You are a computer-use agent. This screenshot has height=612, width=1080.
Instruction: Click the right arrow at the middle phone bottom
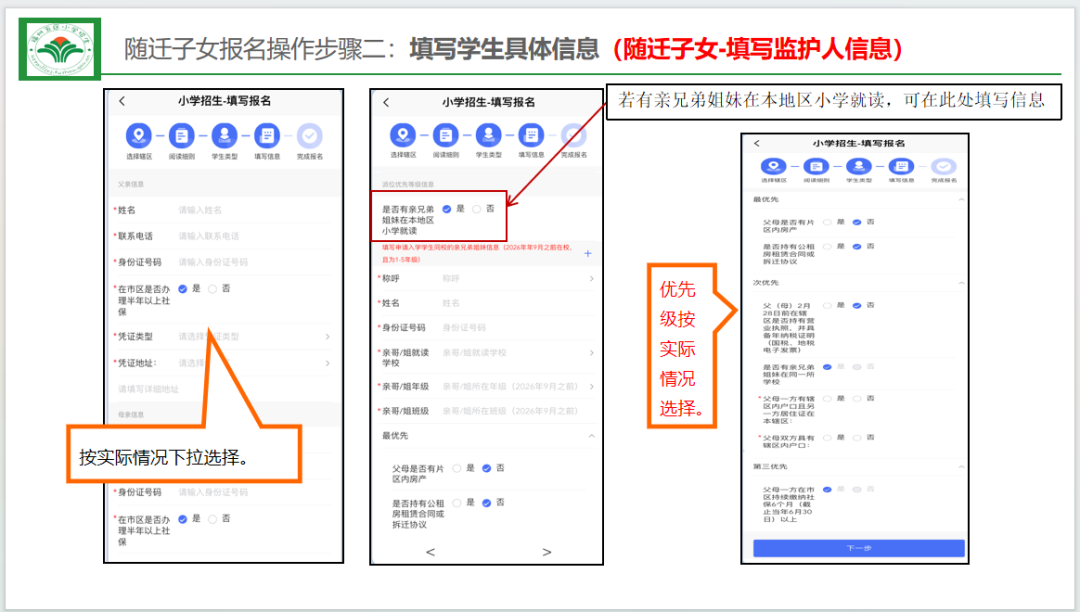[x=547, y=552]
